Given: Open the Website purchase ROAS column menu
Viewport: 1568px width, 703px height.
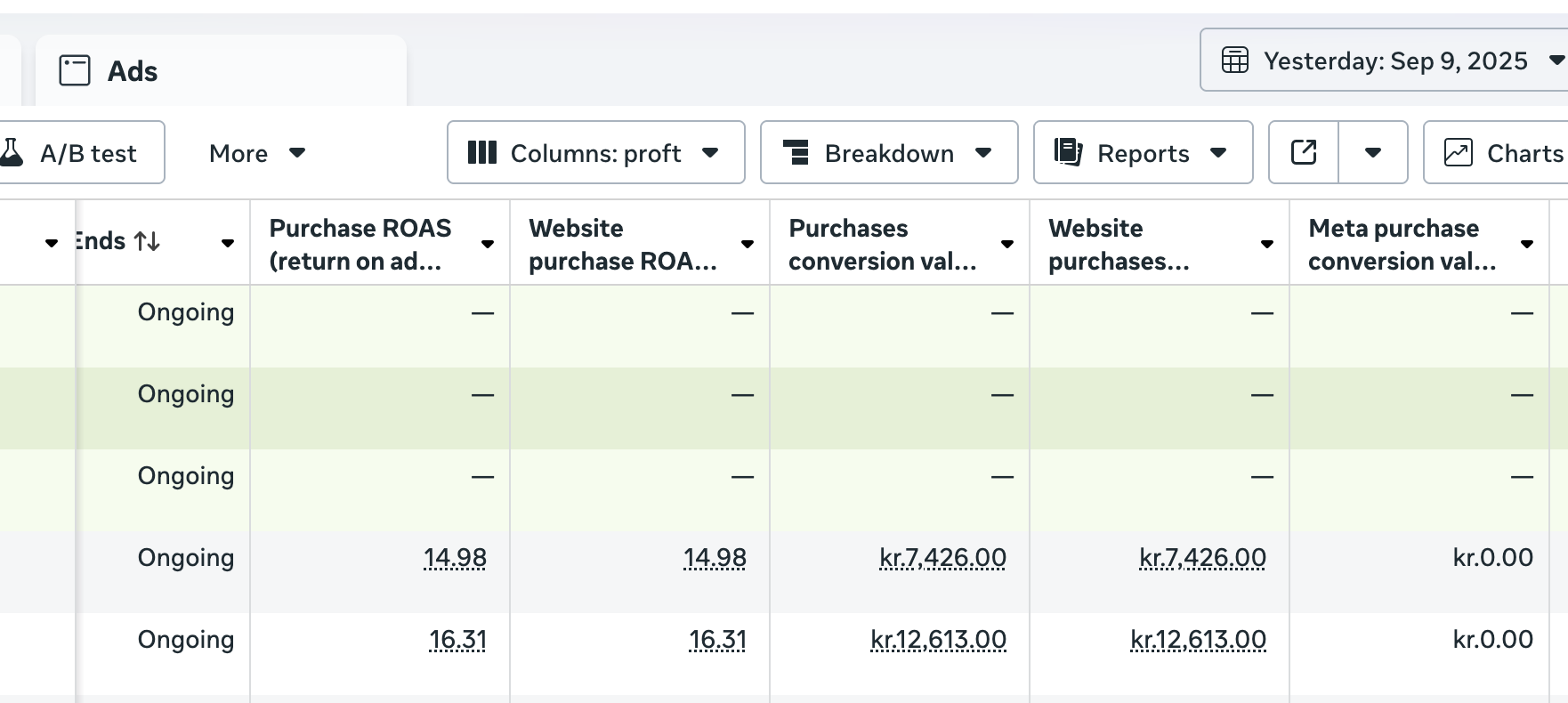Looking at the screenshot, I should coord(748,244).
